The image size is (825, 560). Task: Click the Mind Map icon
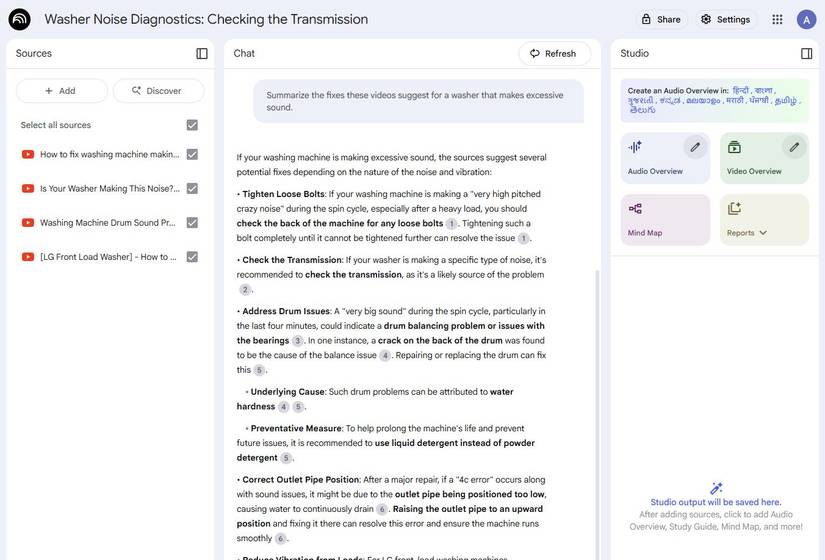pyautogui.click(x=635, y=209)
